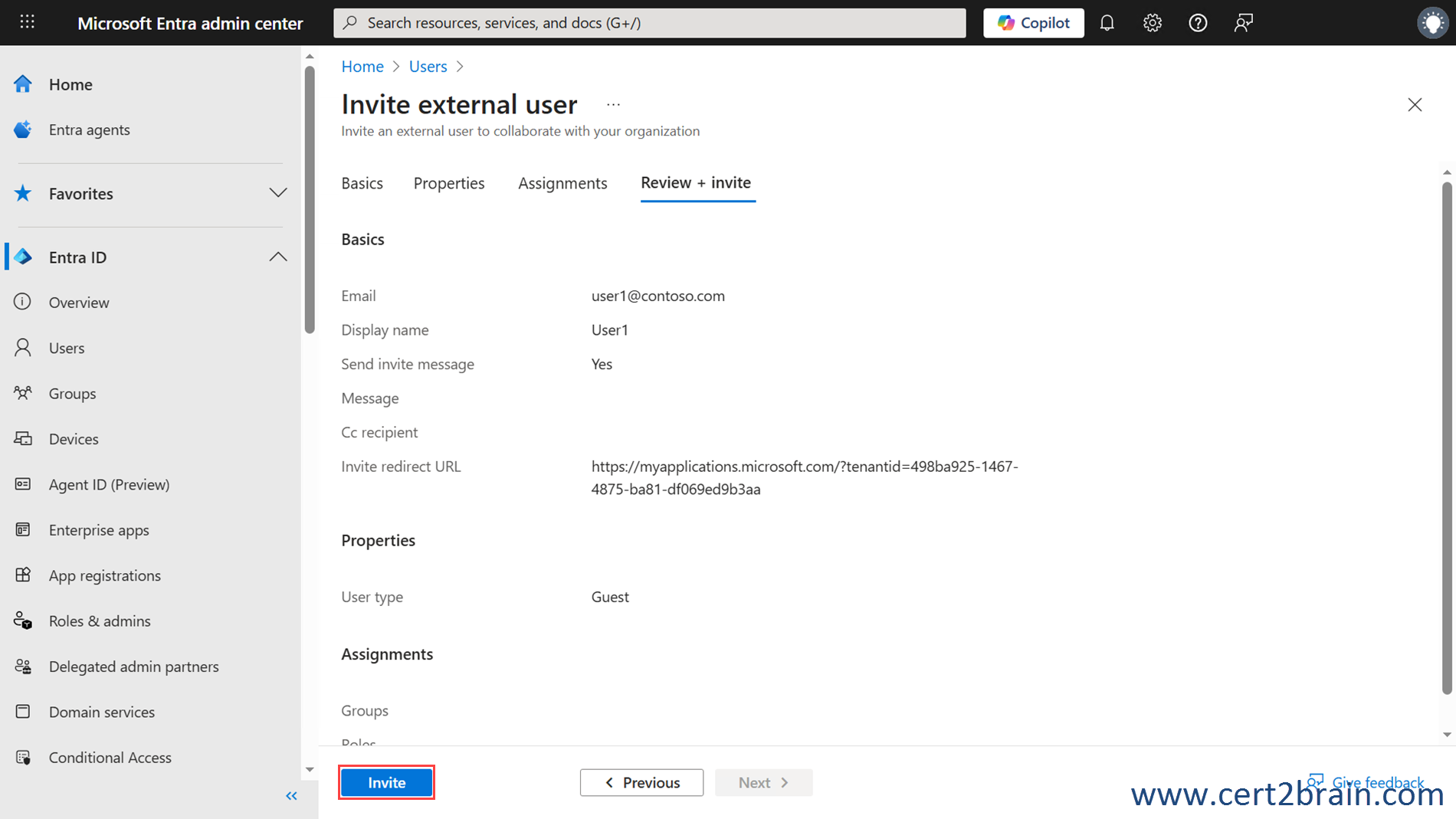Click the help question mark icon
The image size is (1456, 819).
pyautogui.click(x=1197, y=23)
